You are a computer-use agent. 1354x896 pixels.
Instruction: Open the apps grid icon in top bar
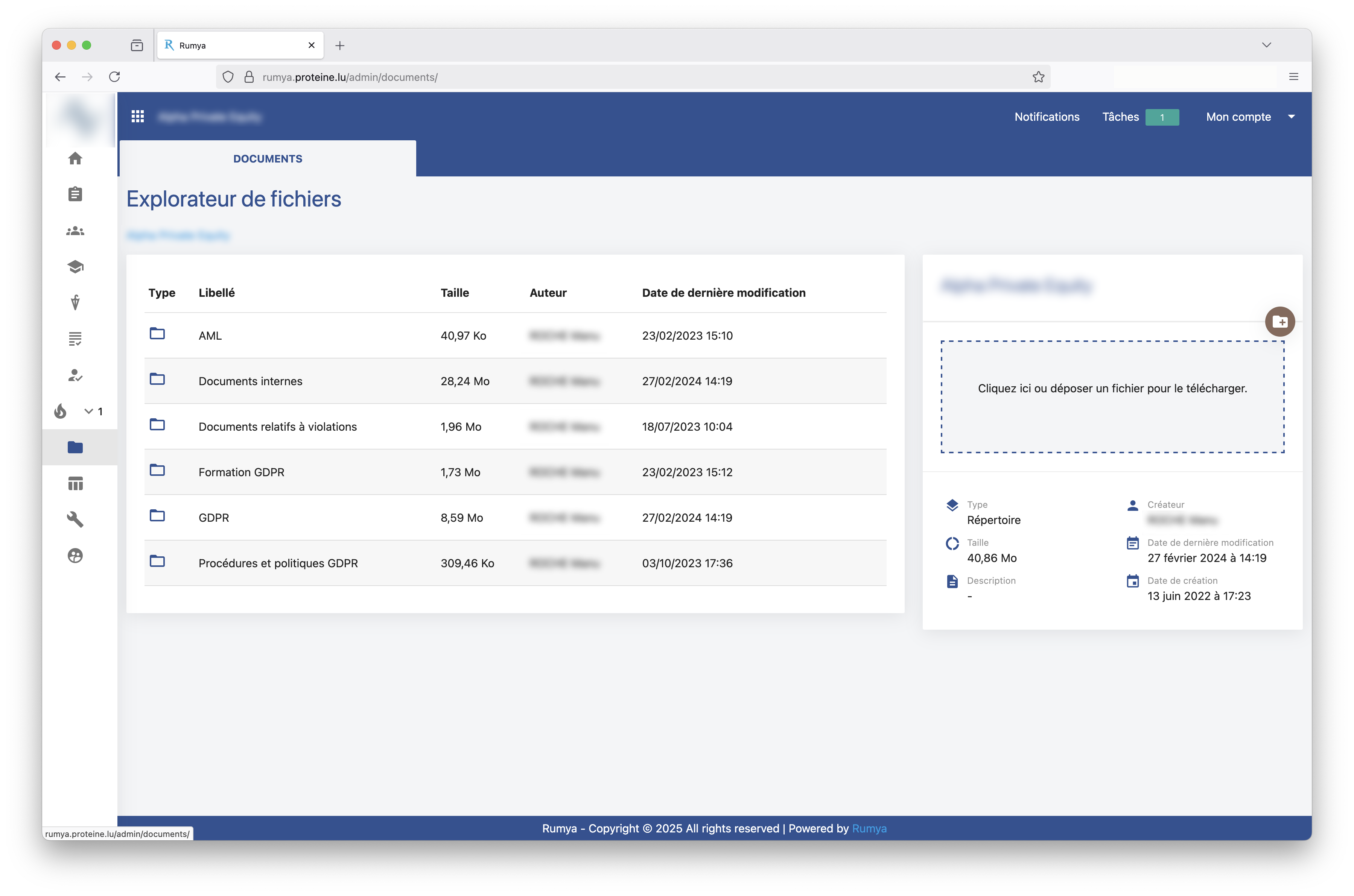coord(138,116)
